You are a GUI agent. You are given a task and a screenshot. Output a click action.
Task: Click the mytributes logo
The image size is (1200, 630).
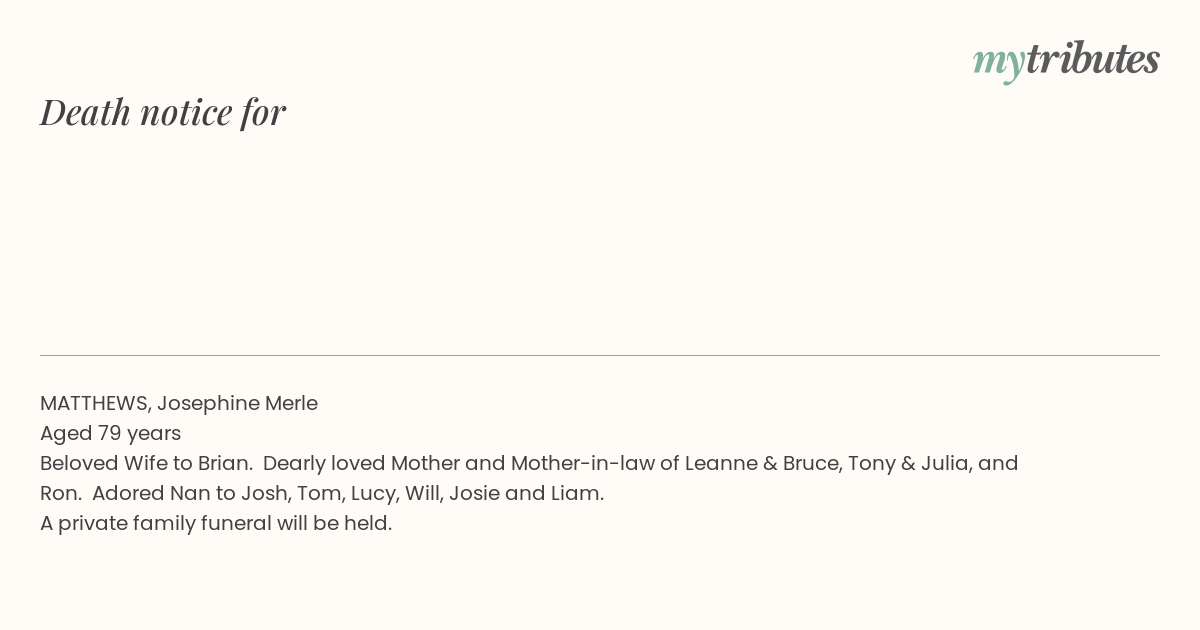(x=1066, y=61)
